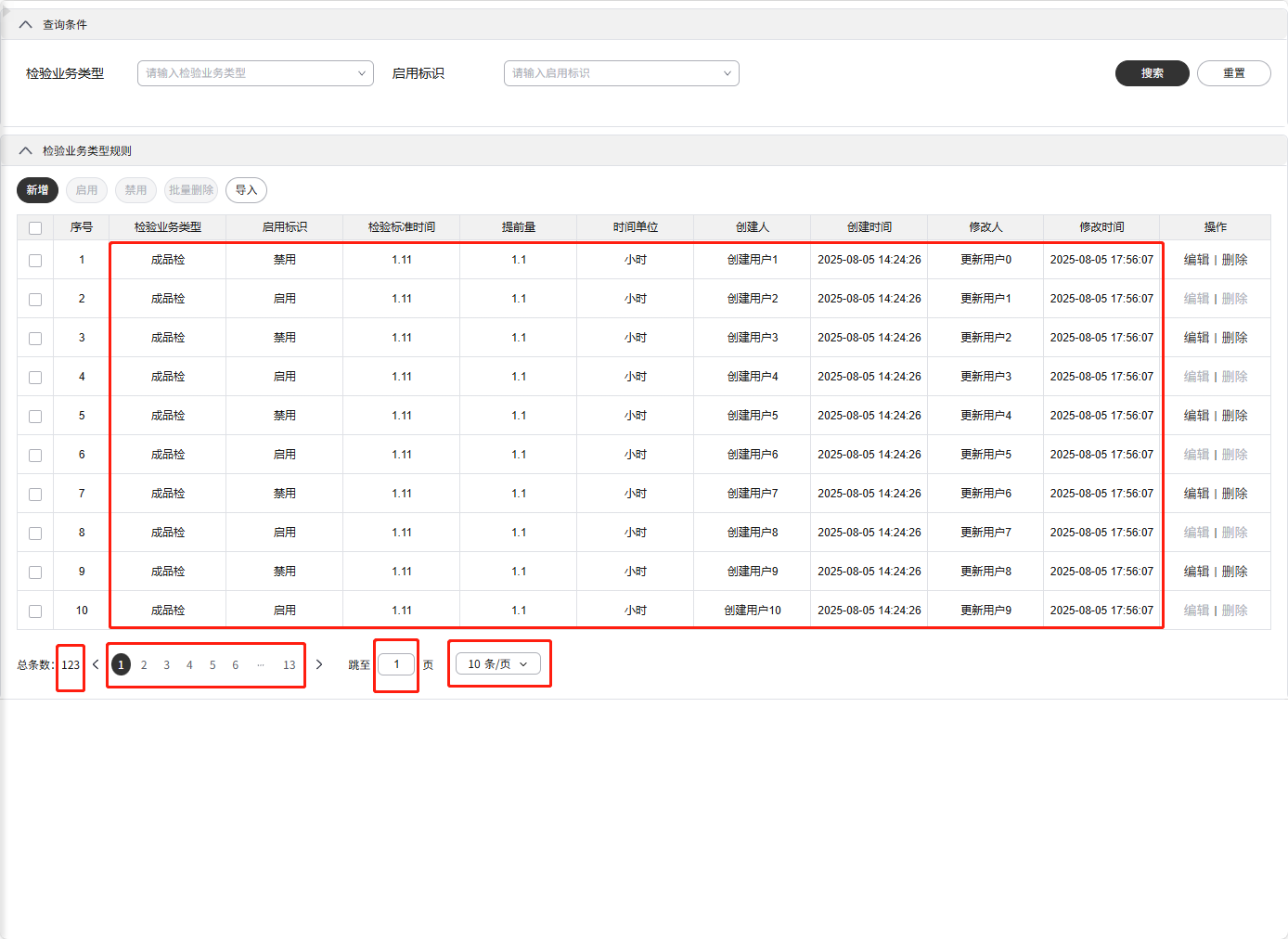Go to next page using right arrow
Viewport: 1288px width, 939px height.
click(319, 664)
